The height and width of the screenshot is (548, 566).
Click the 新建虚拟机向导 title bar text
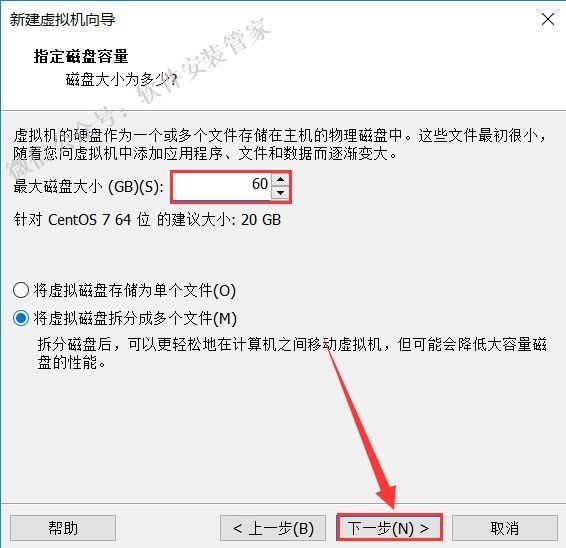[62, 19]
